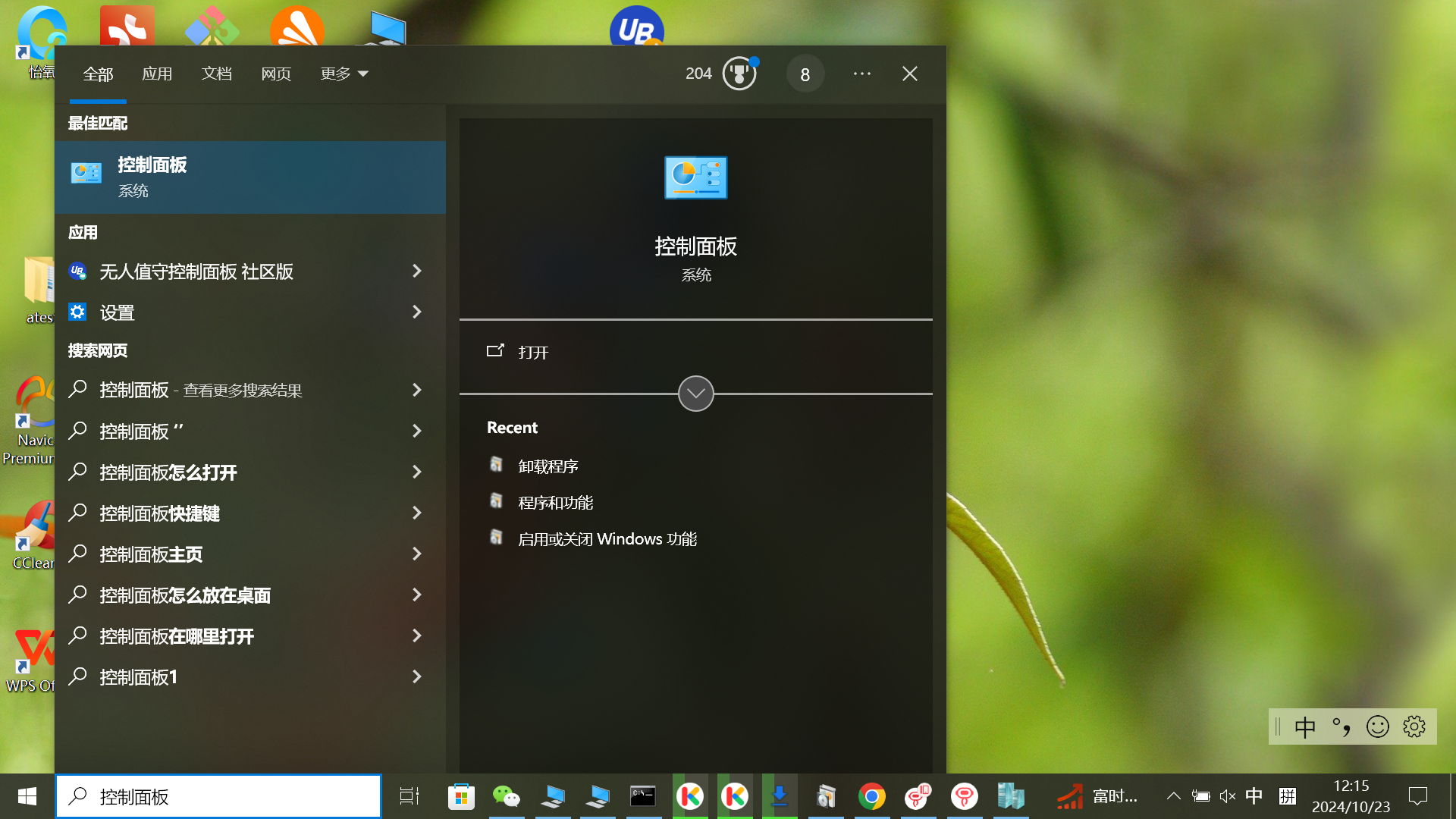Show hidden system tray icons
The image size is (1456, 819).
tap(1173, 796)
